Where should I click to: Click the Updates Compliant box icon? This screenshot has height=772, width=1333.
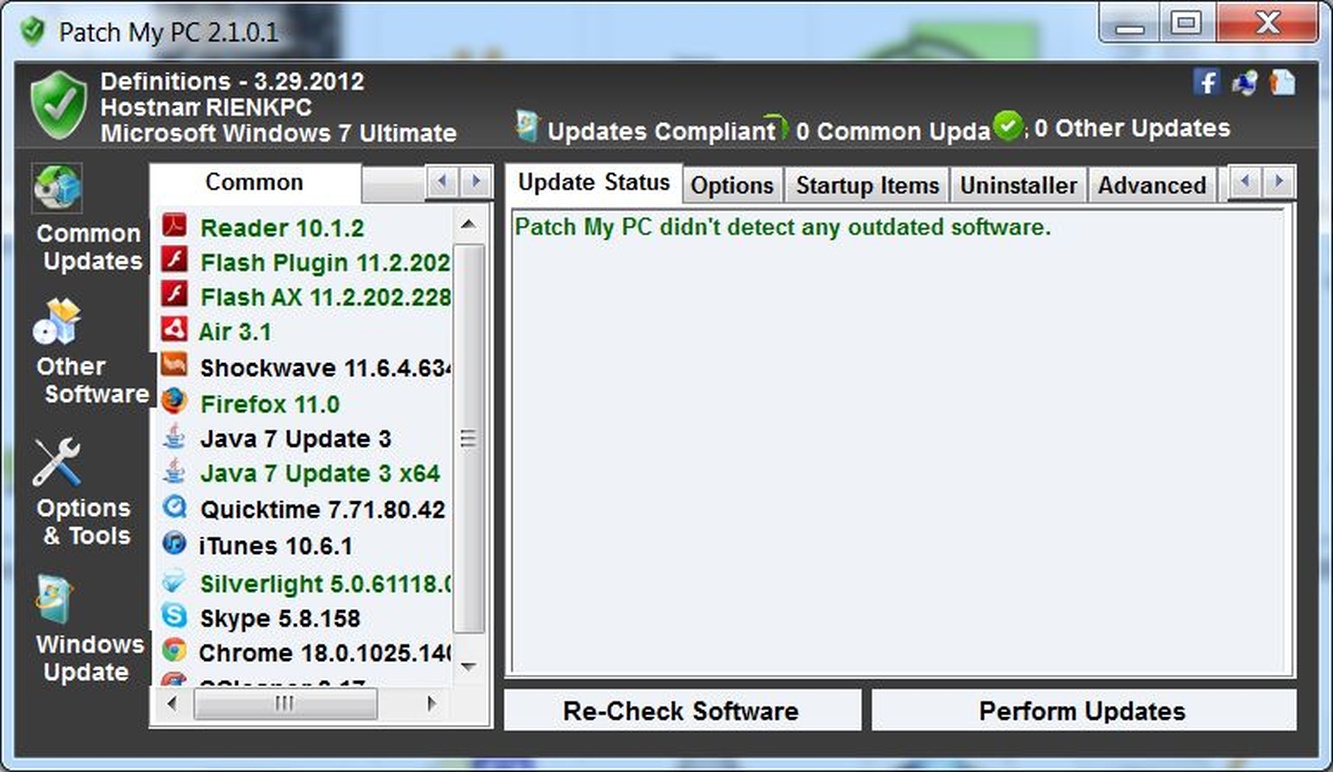point(527,126)
